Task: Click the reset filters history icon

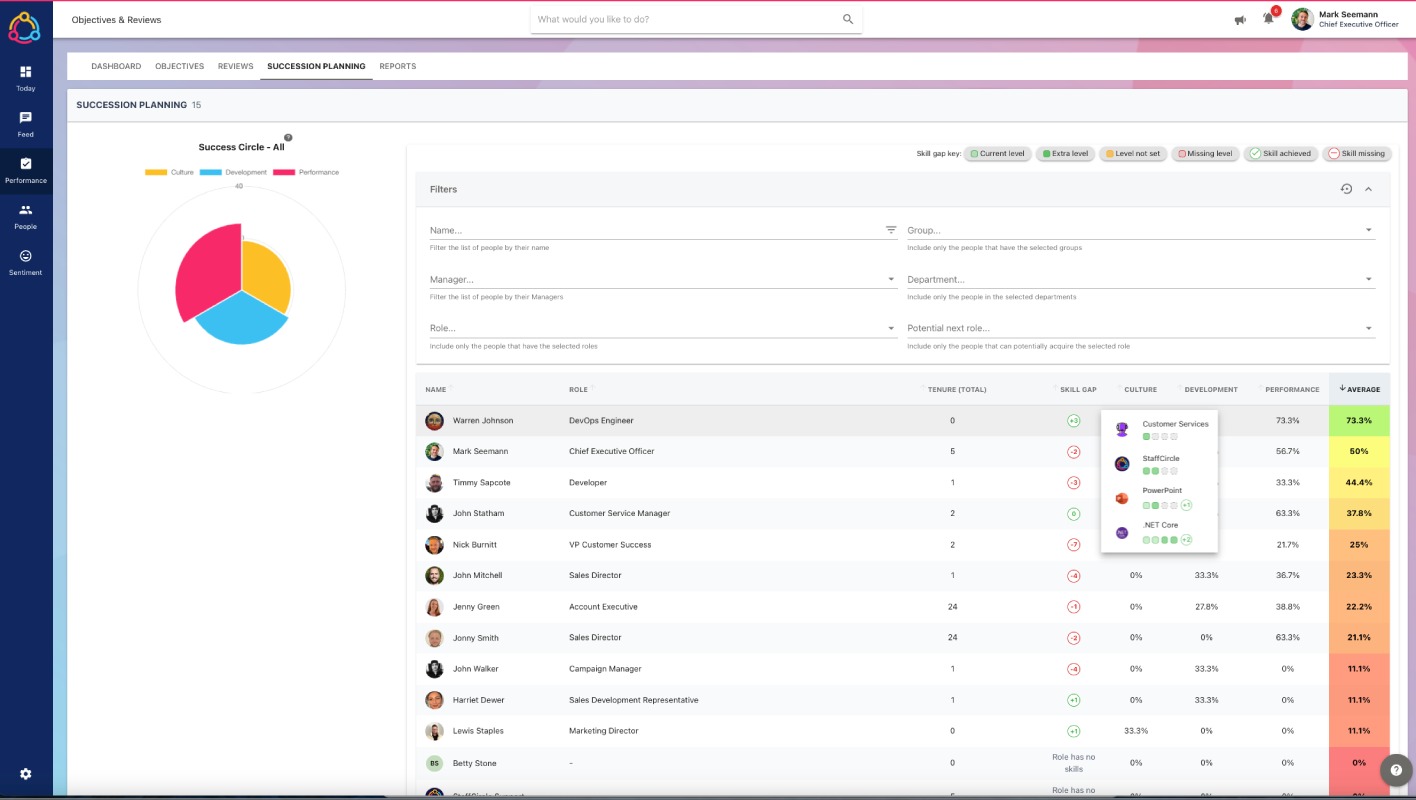Action: (1346, 189)
